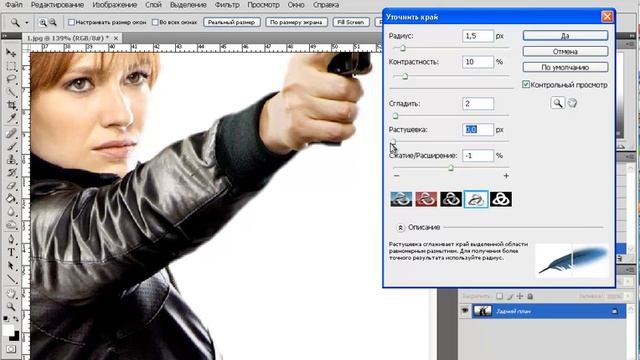Viewport: 640px width, 360px height.
Task: Click the 'Сгладить' value field
Action: pos(478,103)
